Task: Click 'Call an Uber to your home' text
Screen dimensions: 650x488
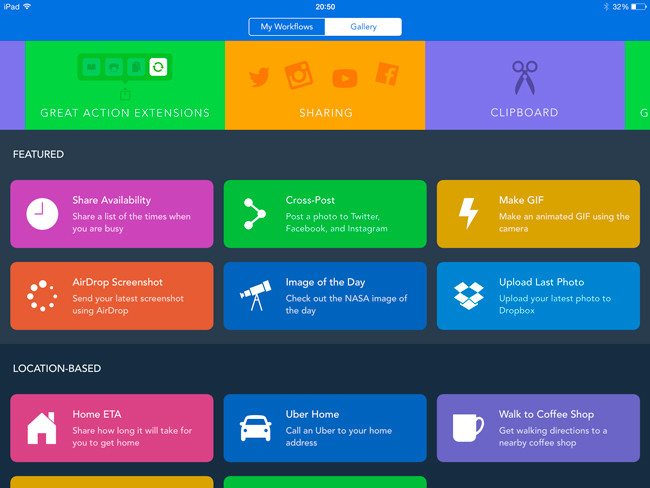Action: click(339, 437)
